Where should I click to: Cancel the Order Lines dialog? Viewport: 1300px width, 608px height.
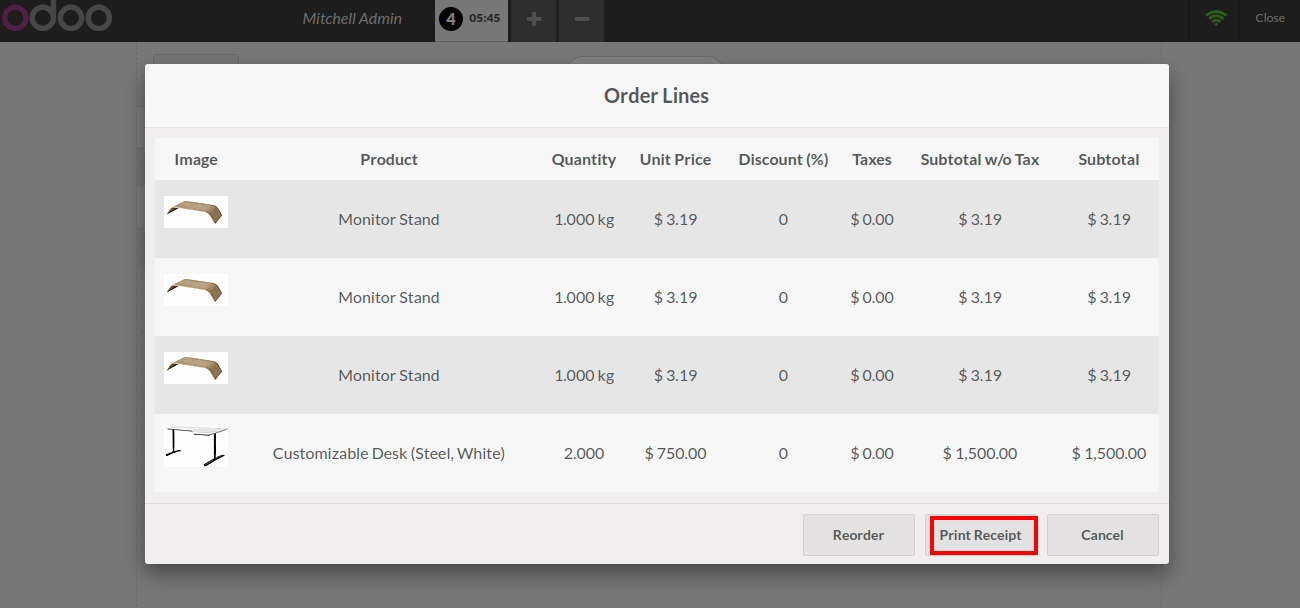tap(1102, 535)
